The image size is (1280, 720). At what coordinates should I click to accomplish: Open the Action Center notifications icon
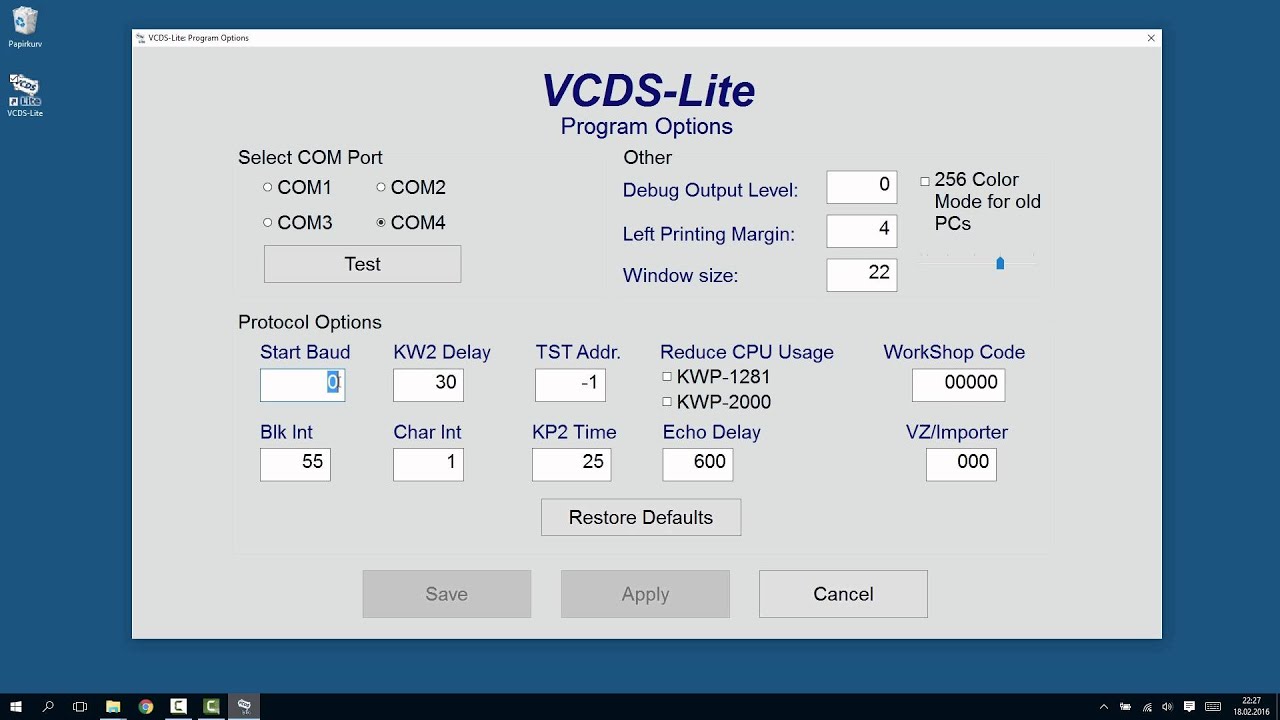(x=1188, y=707)
